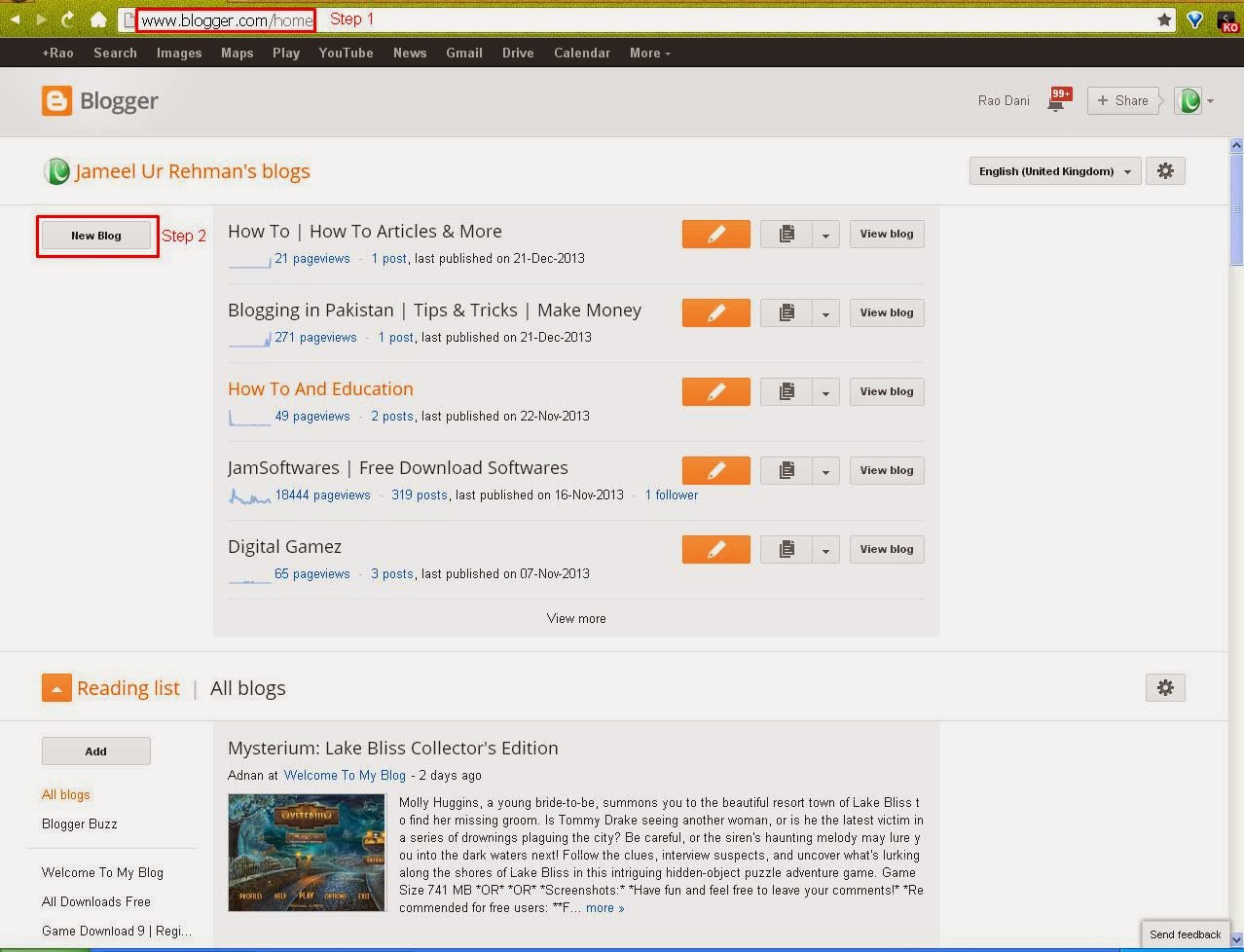Create new post for Blogging in Pakistan
Viewport: 1244px width, 952px height.
tap(716, 312)
